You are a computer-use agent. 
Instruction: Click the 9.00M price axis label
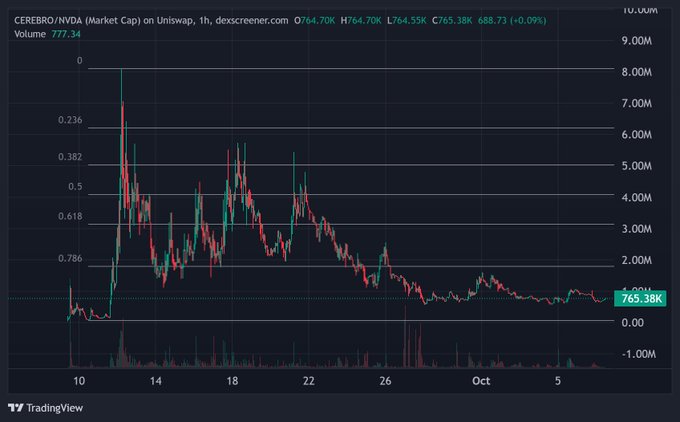coord(637,41)
